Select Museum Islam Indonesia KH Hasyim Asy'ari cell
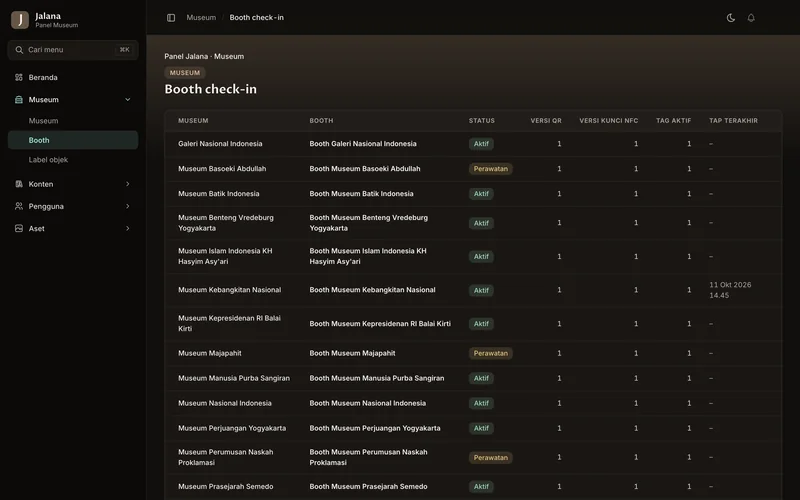 225,256
